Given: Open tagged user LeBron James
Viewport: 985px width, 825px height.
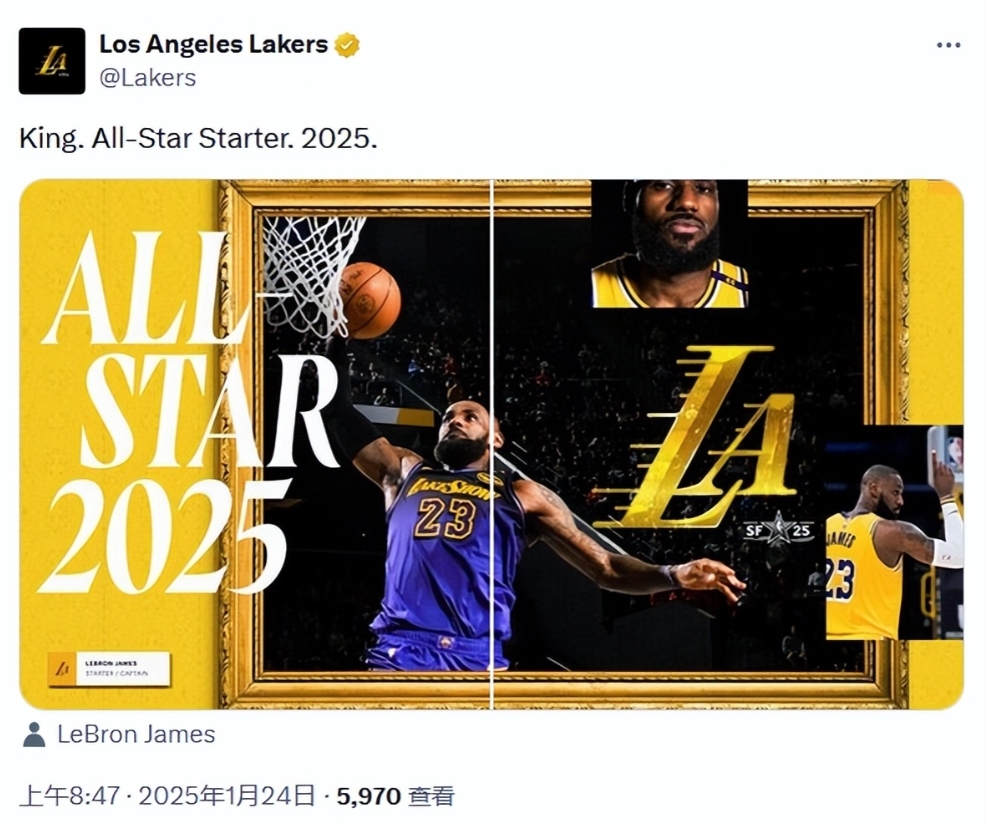Looking at the screenshot, I should 136,735.
